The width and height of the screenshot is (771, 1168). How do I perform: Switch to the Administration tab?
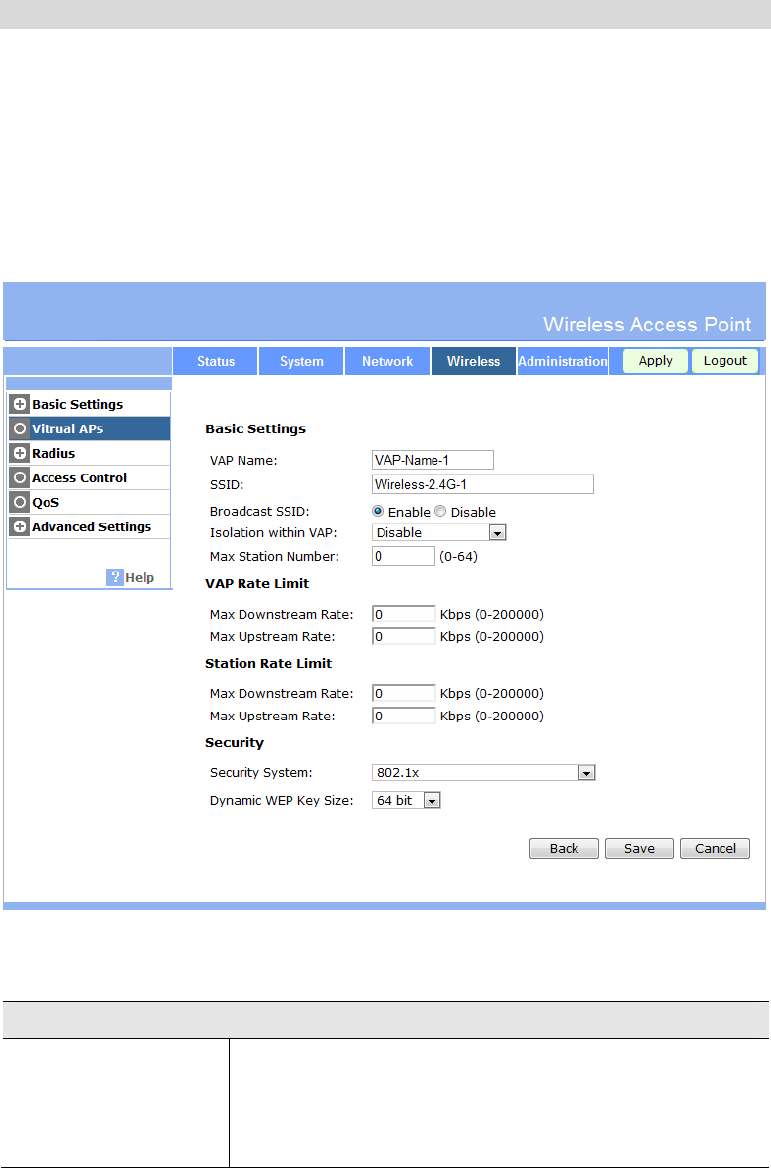tap(562, 361)
